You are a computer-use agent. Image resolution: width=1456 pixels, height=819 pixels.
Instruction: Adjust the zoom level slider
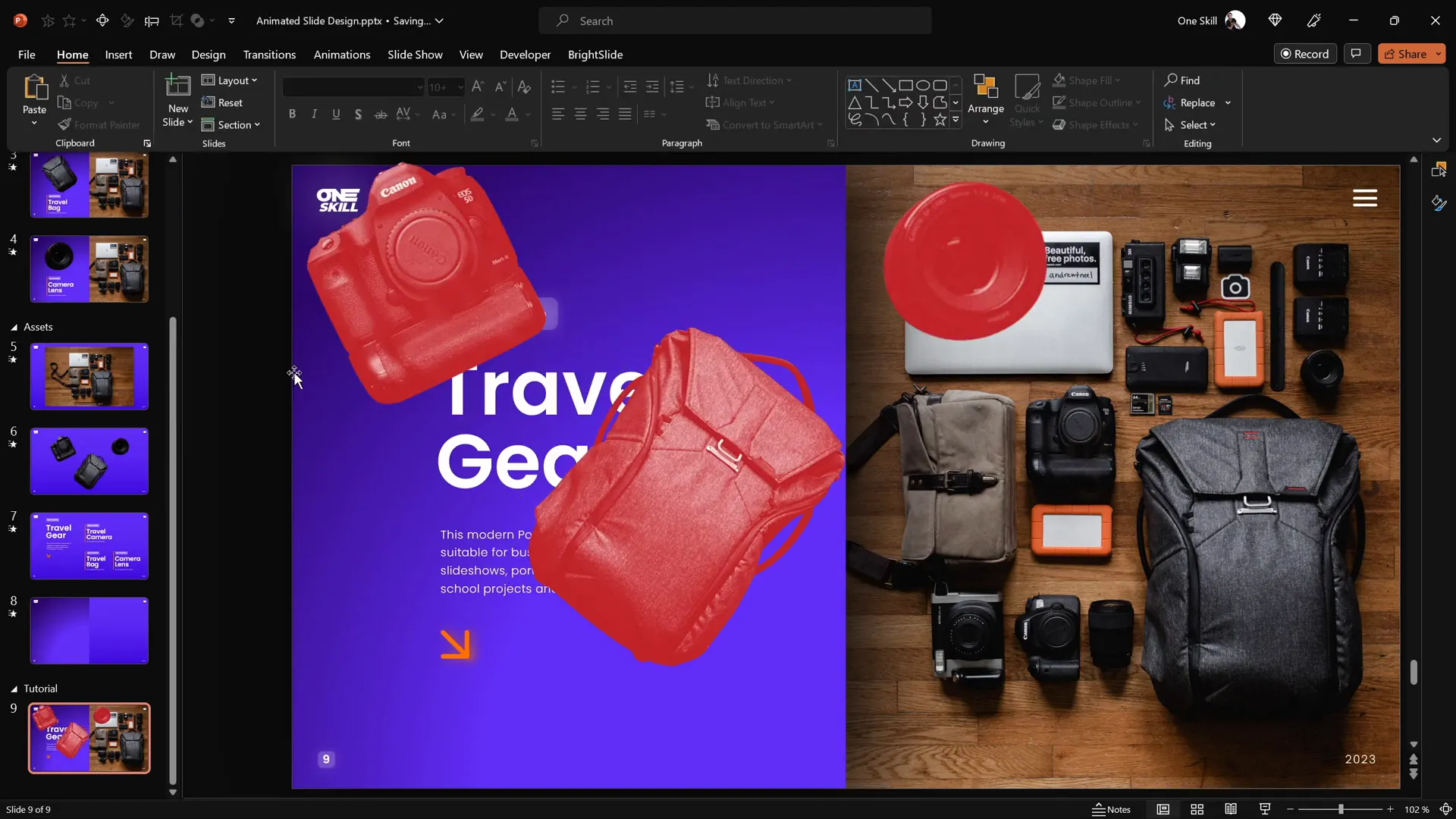click(x=1340, y=809)
